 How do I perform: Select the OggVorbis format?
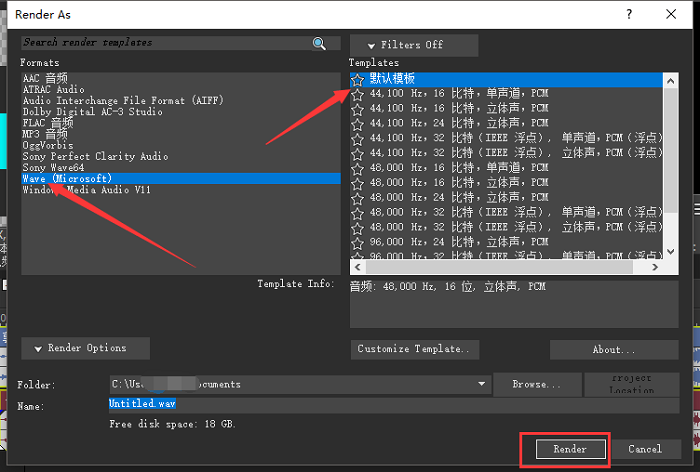(x=181, y=145)
